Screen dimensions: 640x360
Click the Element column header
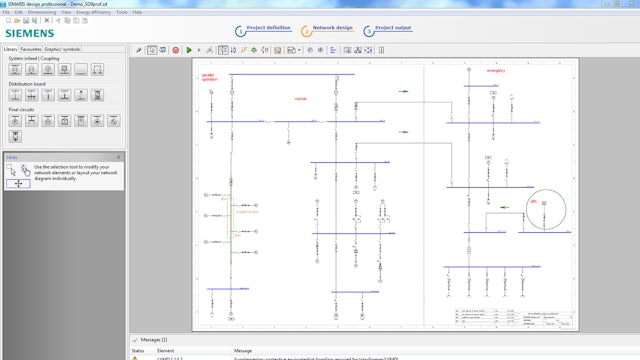pos(165,351)
